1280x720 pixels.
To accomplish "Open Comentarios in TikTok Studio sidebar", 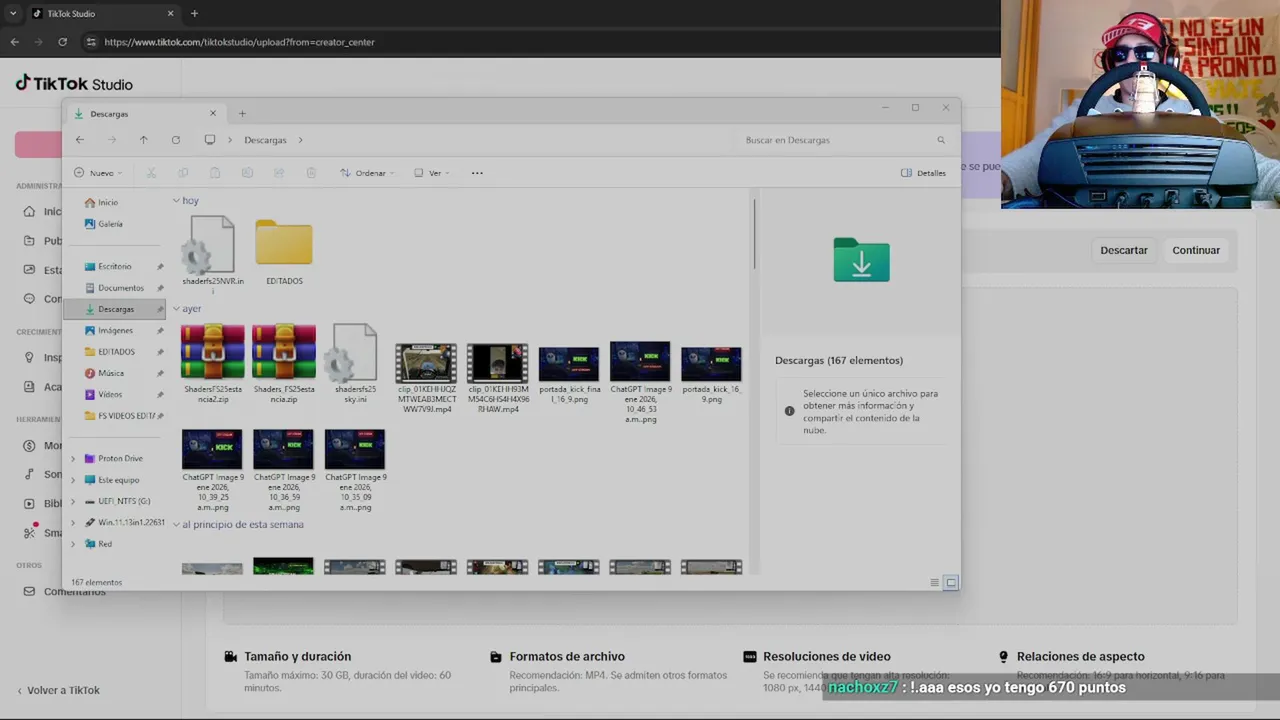I will pos(65,591).
